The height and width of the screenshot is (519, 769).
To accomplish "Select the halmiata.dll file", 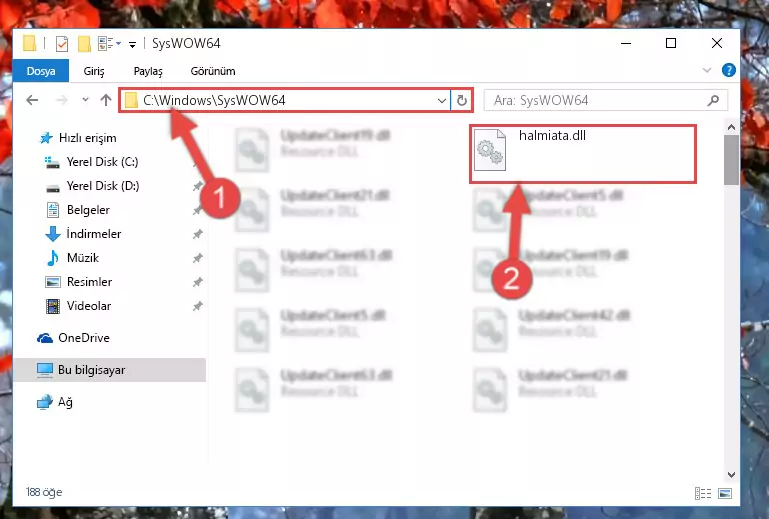I will (583, 154).
